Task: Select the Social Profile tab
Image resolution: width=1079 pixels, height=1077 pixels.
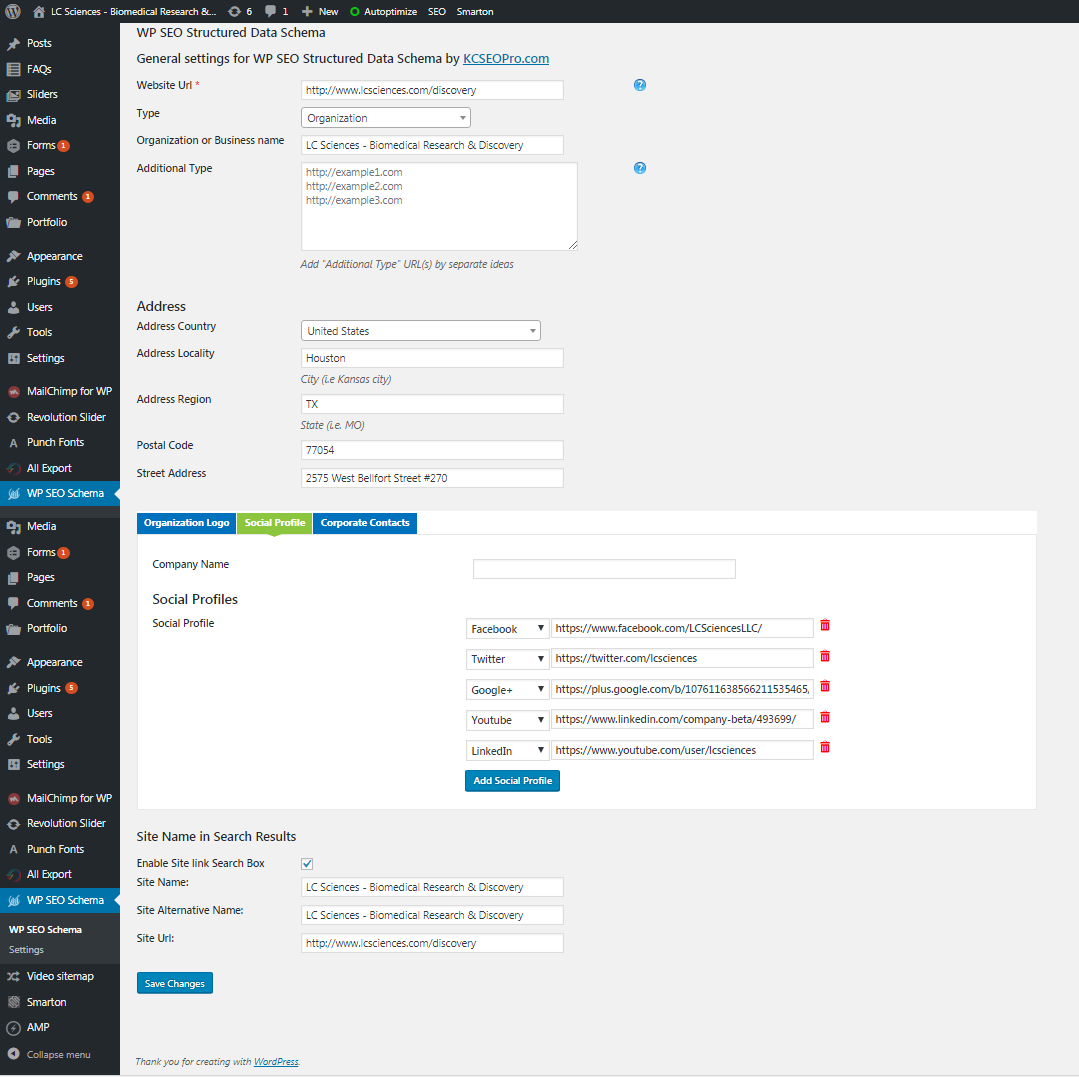Action: tap(275, 523)
